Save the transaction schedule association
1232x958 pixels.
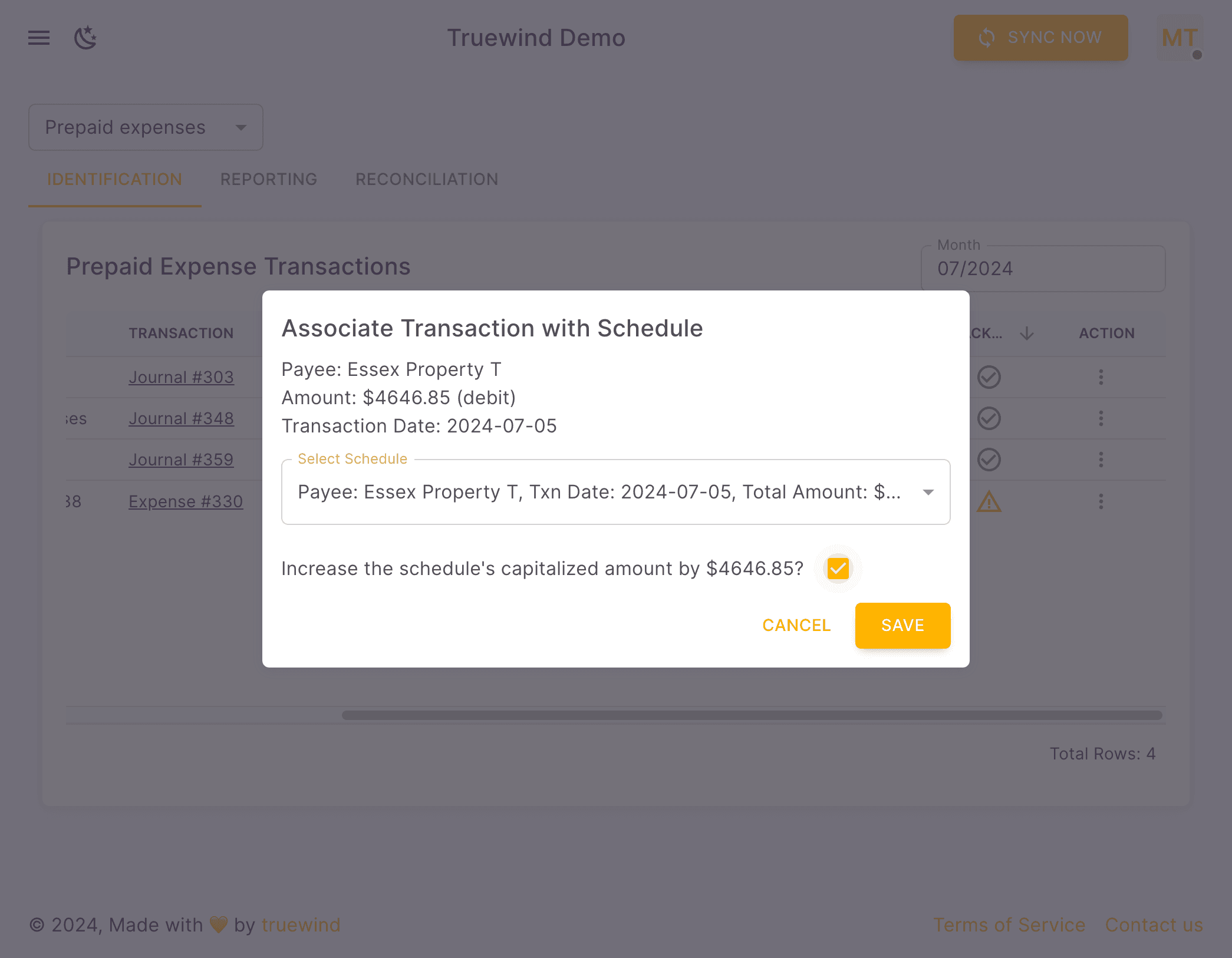902,625
